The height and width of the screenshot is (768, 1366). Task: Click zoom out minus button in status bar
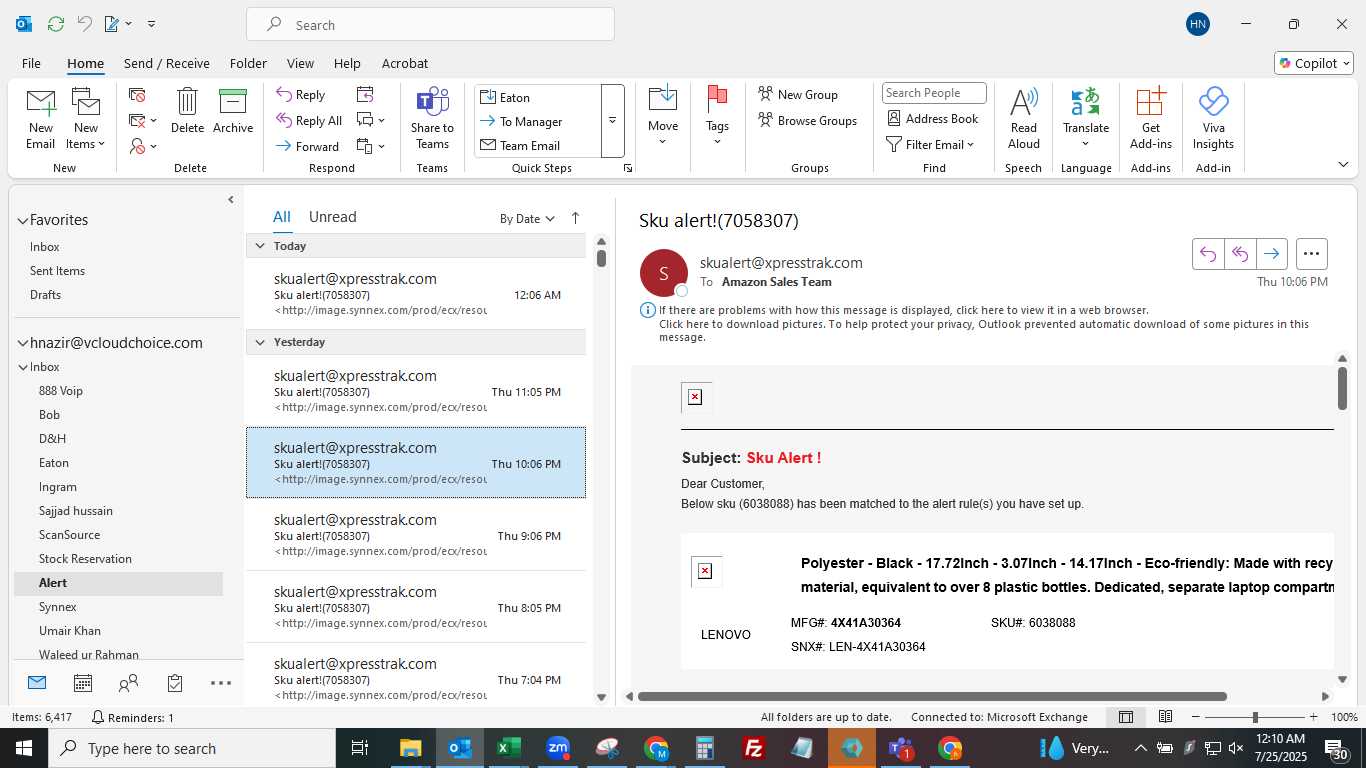click(x=1195, y=717)
